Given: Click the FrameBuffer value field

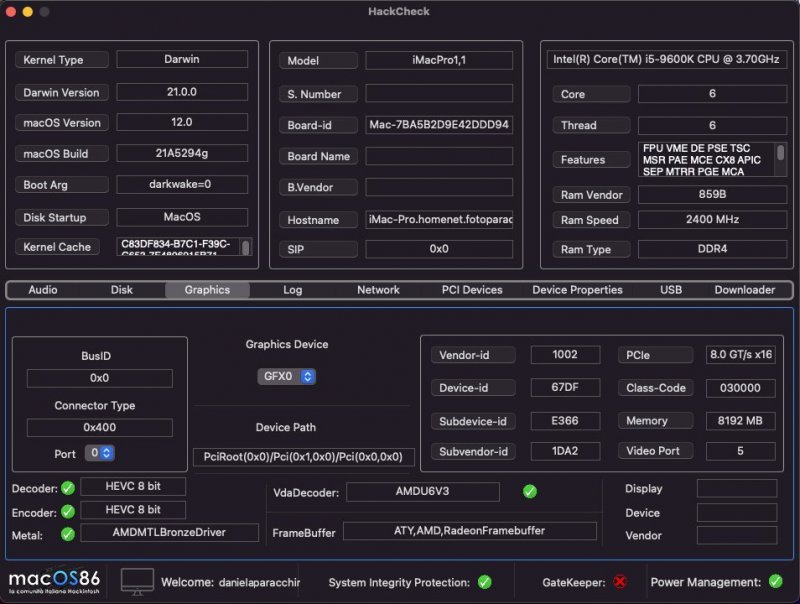Looking at the screenshot, I should [x=469, y=532].
